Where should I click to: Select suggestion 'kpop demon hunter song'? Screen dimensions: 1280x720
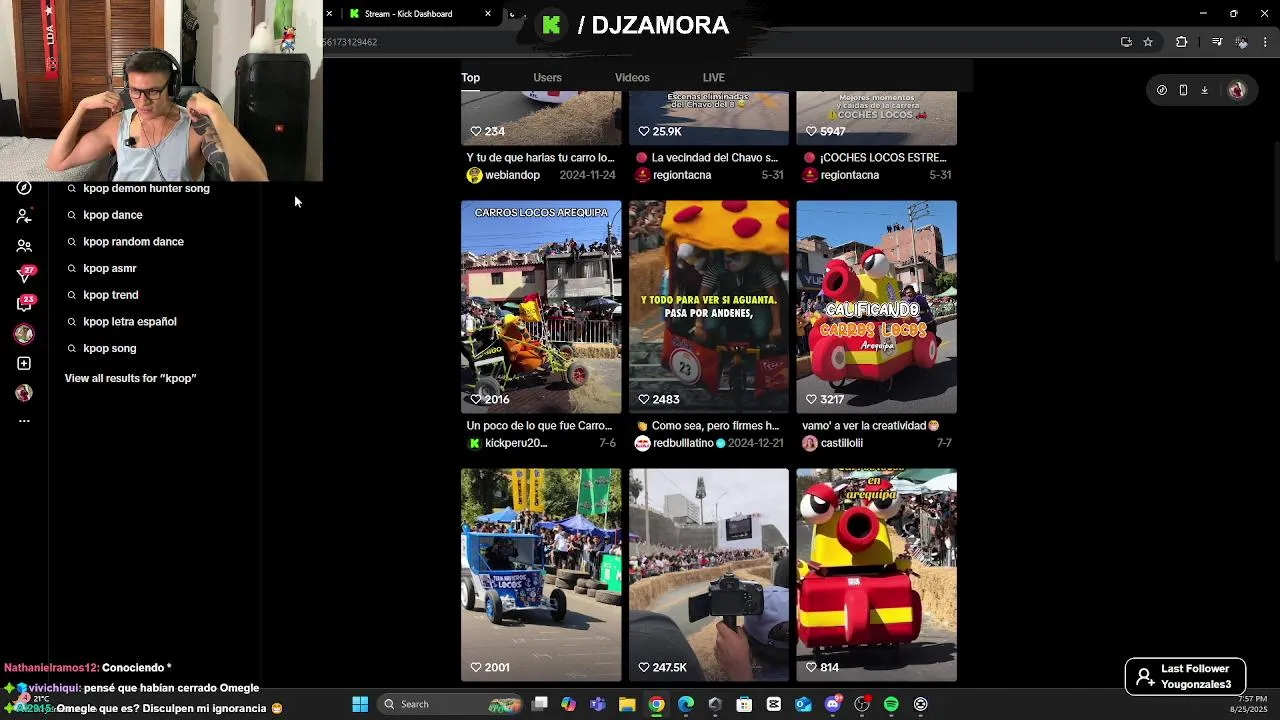click(146, 188)
